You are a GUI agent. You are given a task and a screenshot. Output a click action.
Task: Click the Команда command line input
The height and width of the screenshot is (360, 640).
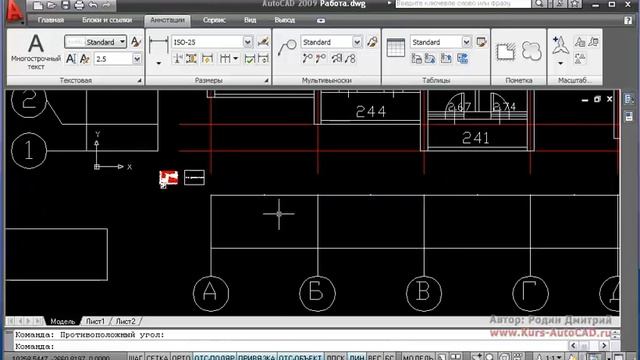point(290,347)
